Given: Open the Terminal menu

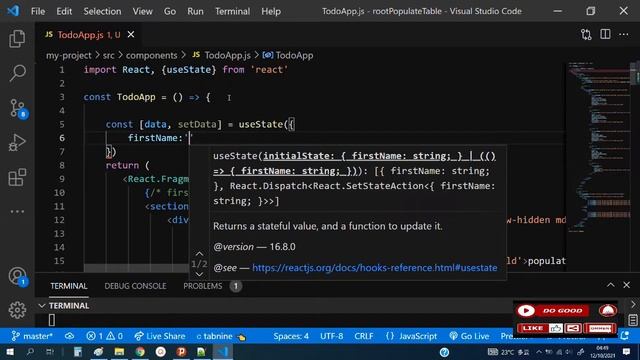Looking at the screenshot, I should point(233,11).
